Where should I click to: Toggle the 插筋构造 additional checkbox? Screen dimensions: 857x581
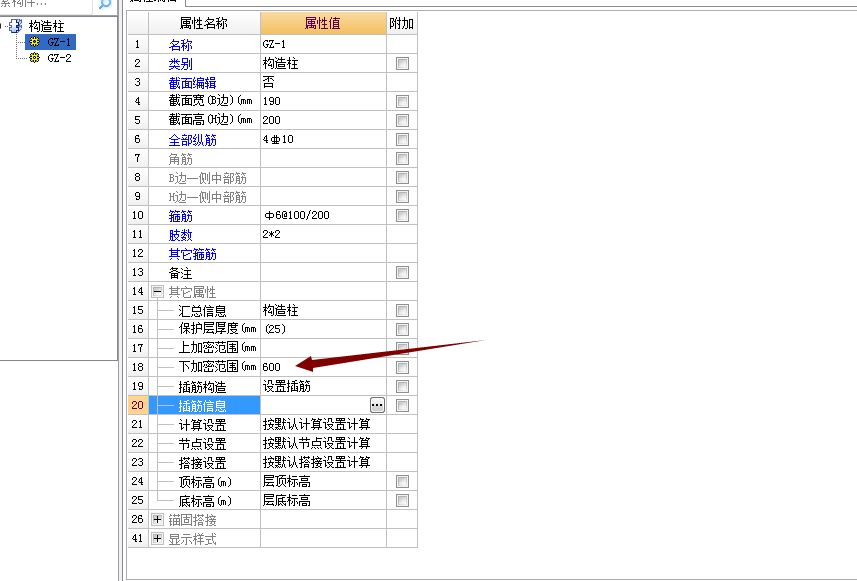tap(402, 386)
